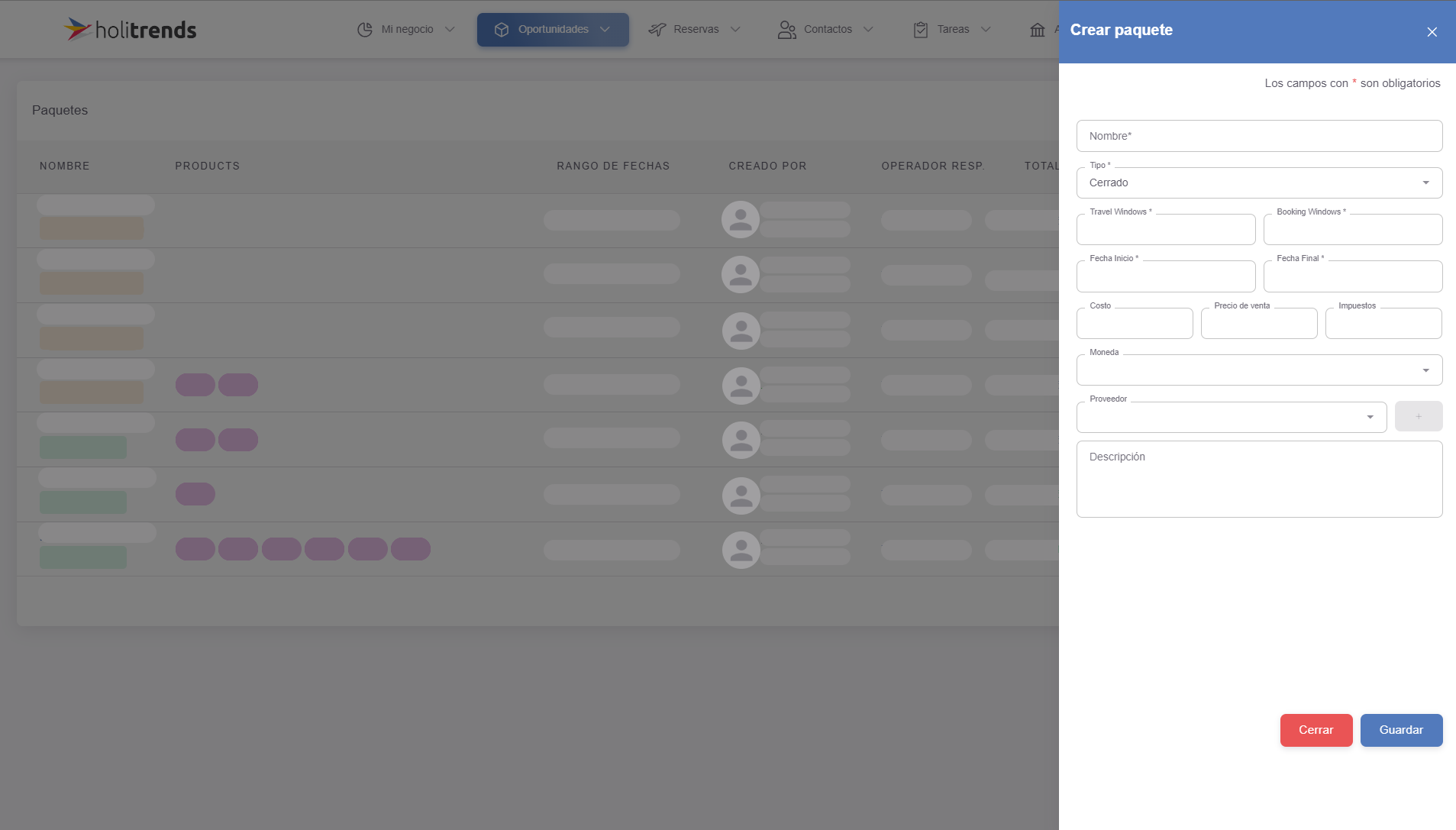Screen dimensions: 1456x830
Task: Click the Mi negocio pie chart icon
Action: coord(365,30)
